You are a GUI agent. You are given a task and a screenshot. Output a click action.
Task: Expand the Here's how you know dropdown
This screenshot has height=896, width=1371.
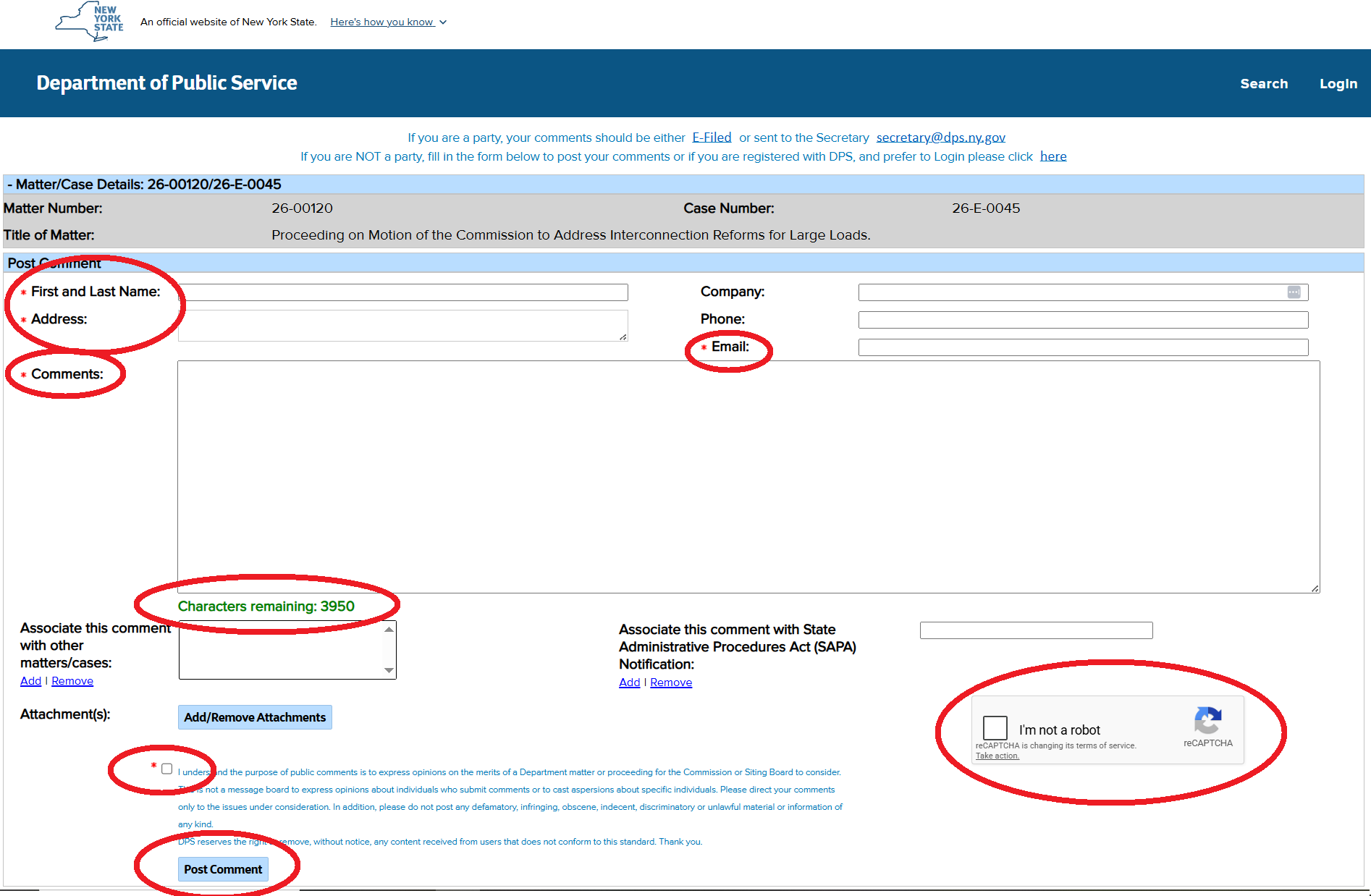388,22
